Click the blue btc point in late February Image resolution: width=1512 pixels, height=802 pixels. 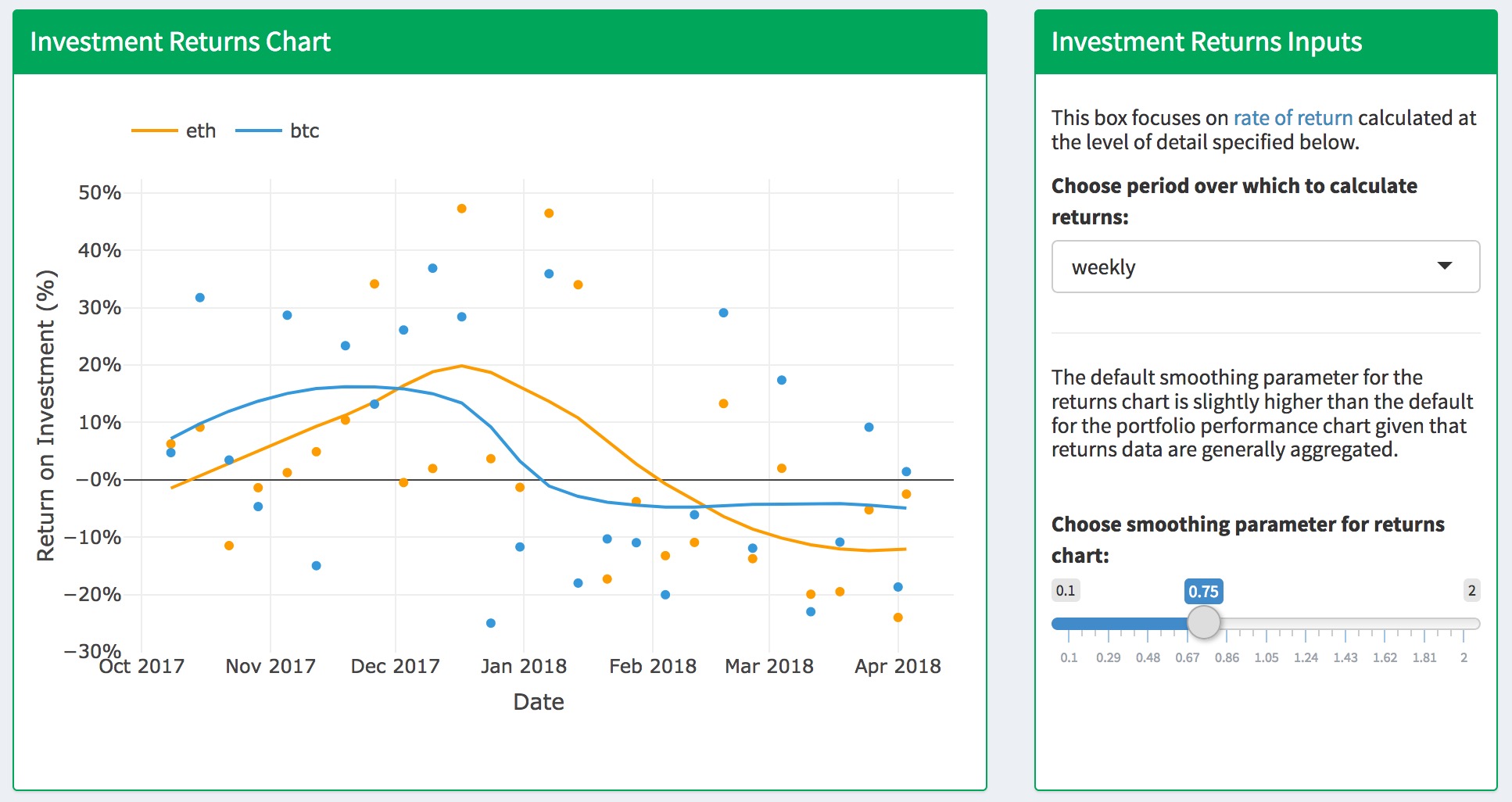pos(723,313)
